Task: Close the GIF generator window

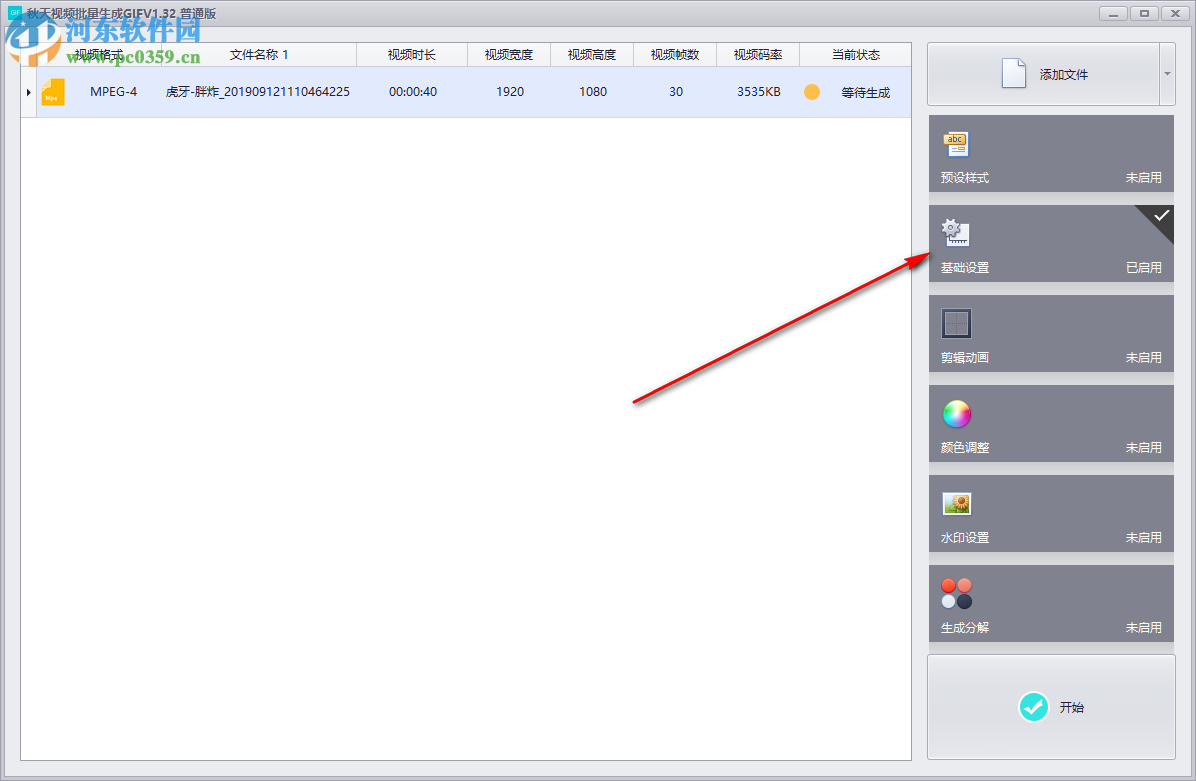Action: [1175, 14]
